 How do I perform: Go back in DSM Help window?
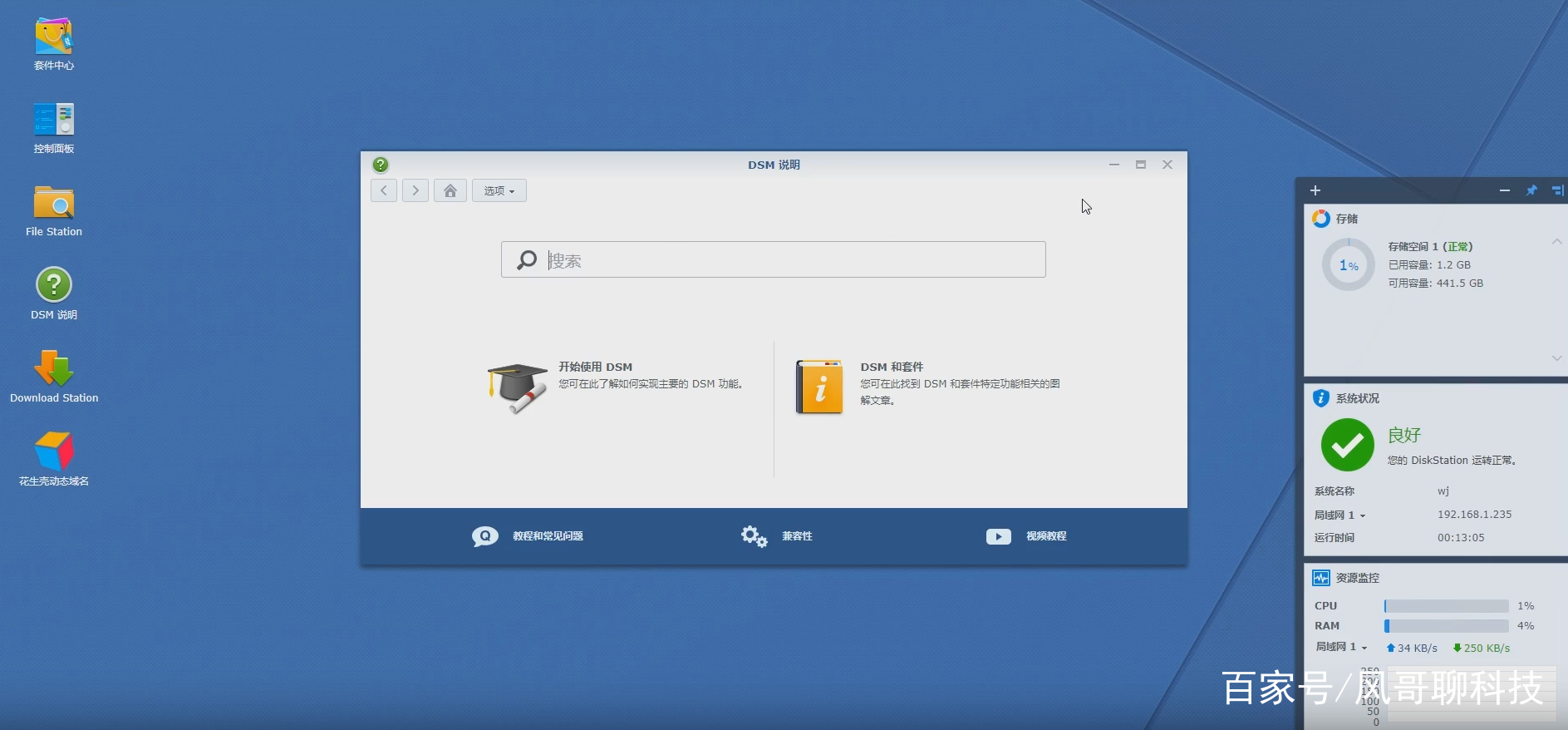(x=384, y=190)
